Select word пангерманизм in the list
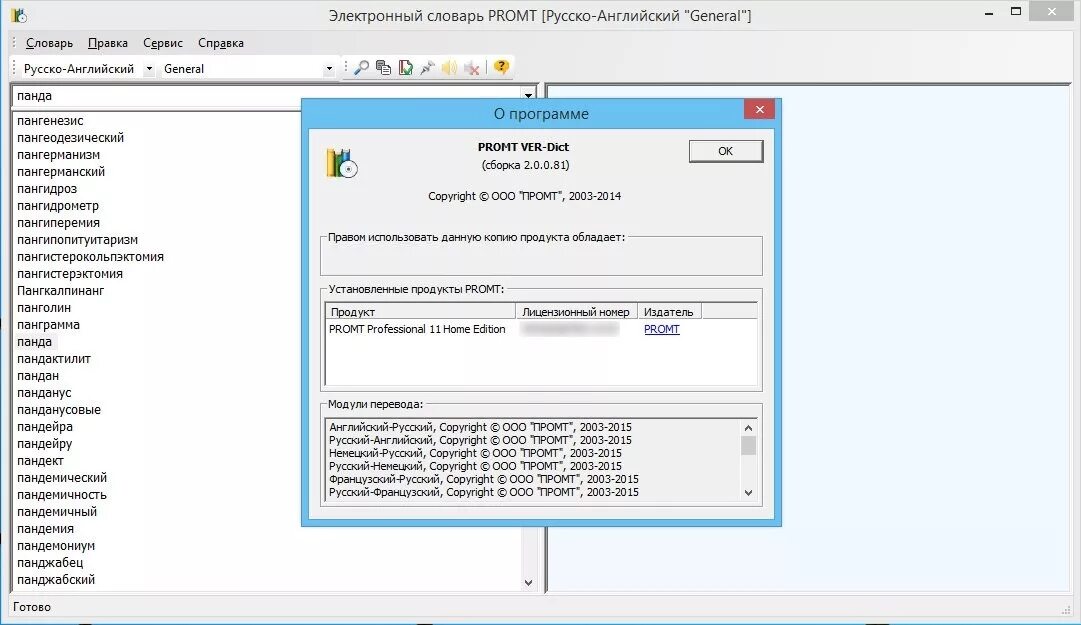Screen dimensions: 1081x625 [59, 155]
